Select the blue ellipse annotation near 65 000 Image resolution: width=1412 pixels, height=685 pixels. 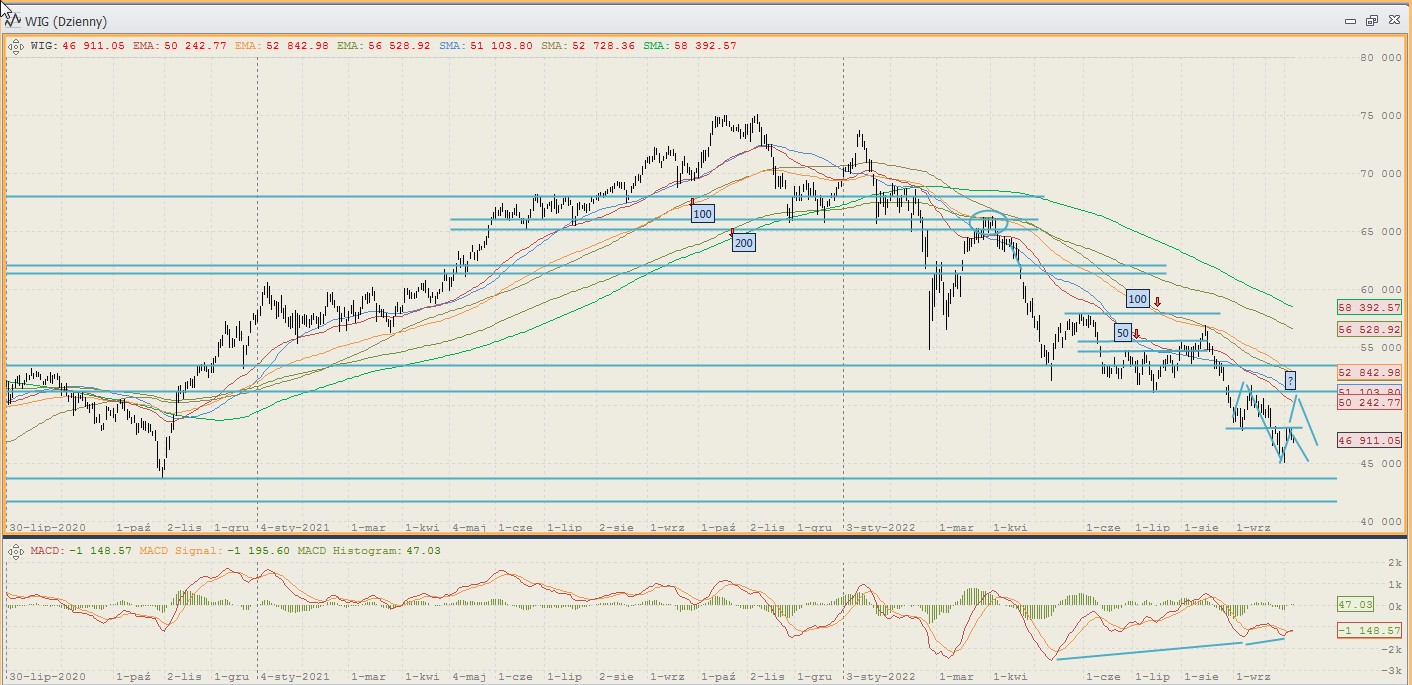click(x=988, y=225)
